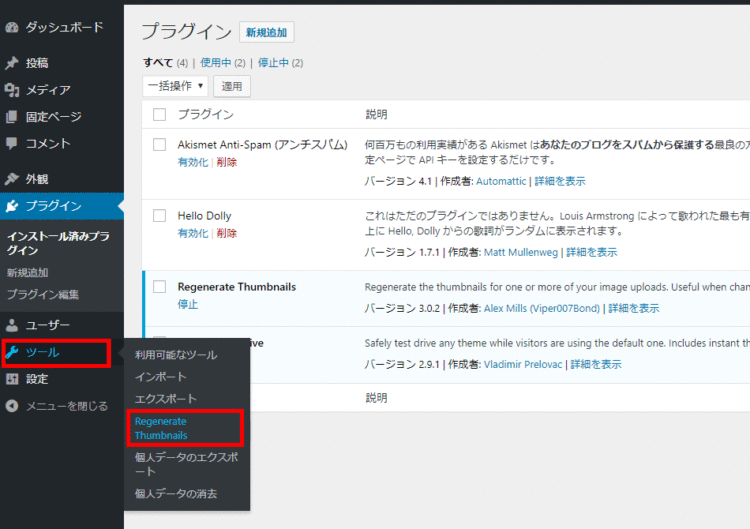Tick the Hello Dolly plugin checkbox
The width and height of the screenshot is (750, 529).
point(159,215)
